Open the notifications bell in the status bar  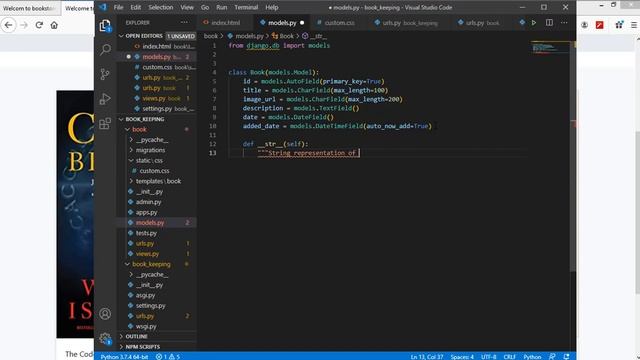tap(566, 357)
